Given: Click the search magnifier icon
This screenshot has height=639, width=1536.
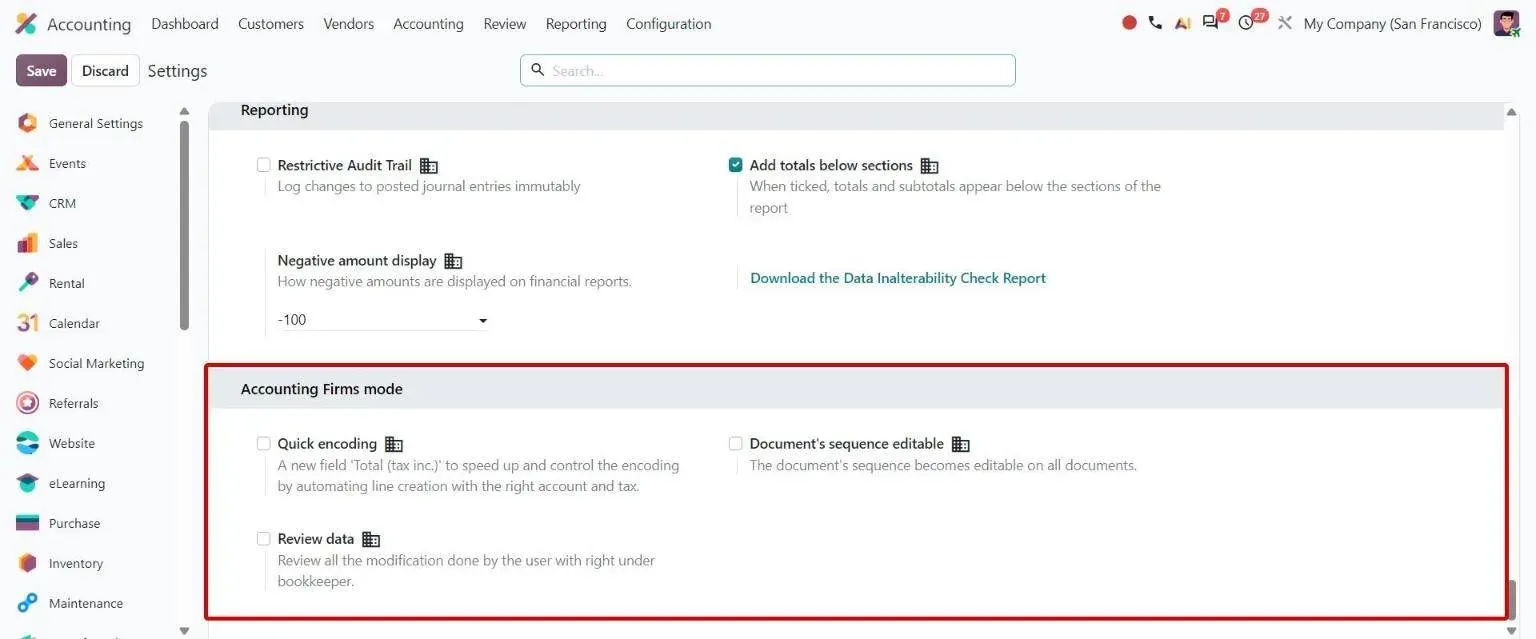Looking at the screenshot, I should point(537,70).
